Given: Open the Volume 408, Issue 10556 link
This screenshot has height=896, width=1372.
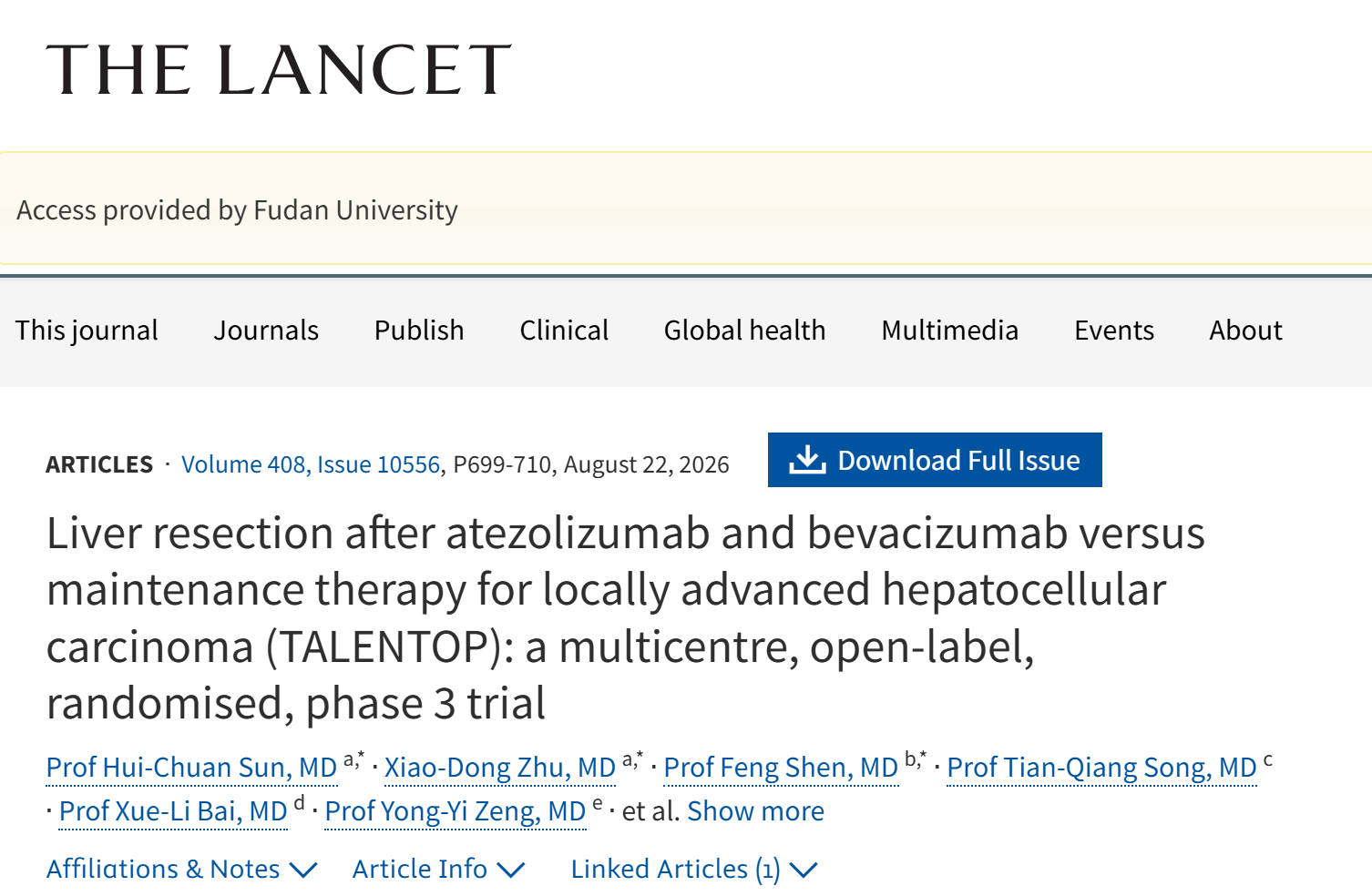Looking at the screenshot, I should click(x=311, y=464).
